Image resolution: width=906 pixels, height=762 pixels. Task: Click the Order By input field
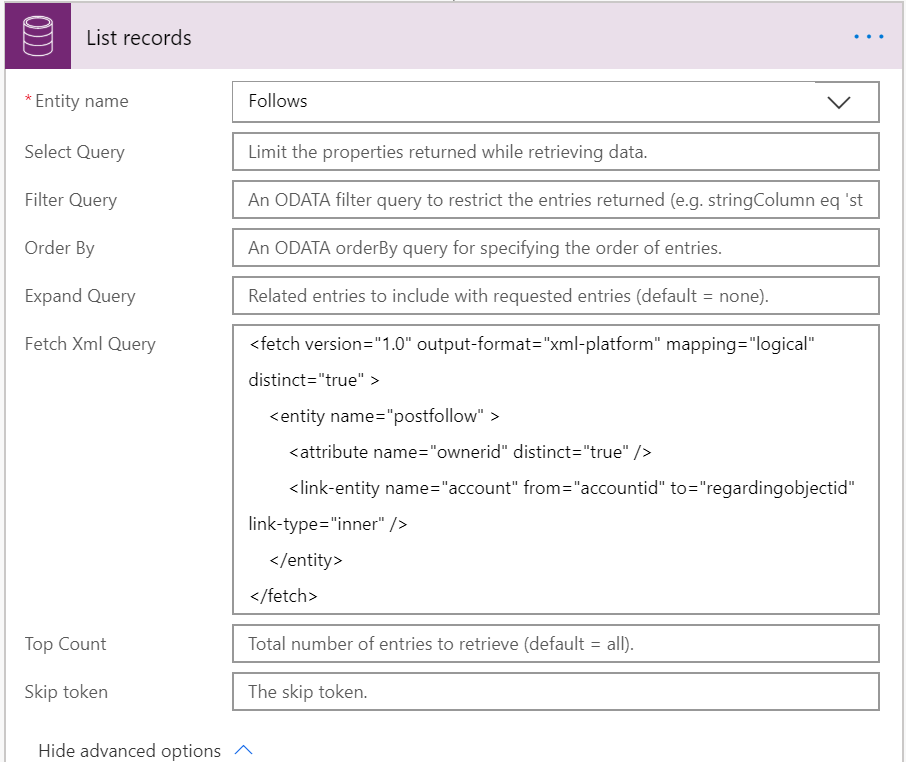pos(555,247)
